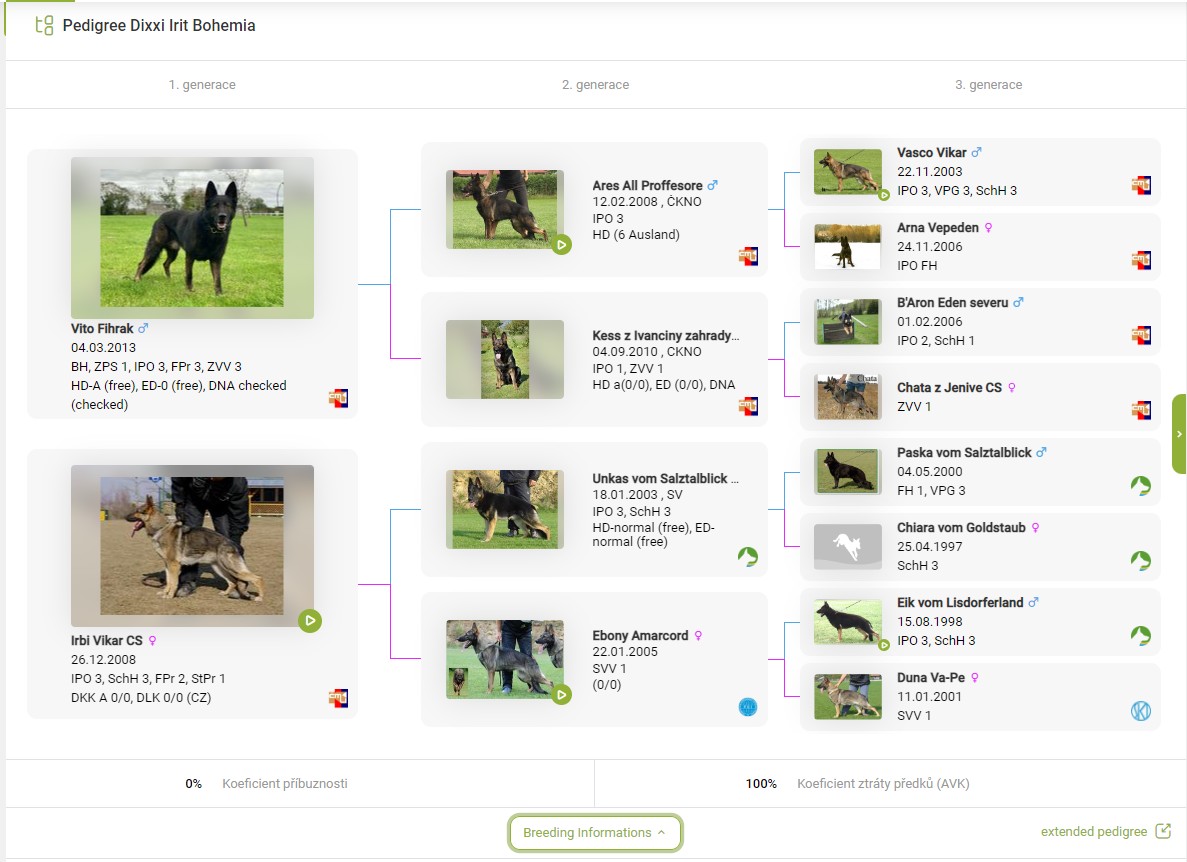
Task: Open Duna Va-Pe name link
Action: 931,677
